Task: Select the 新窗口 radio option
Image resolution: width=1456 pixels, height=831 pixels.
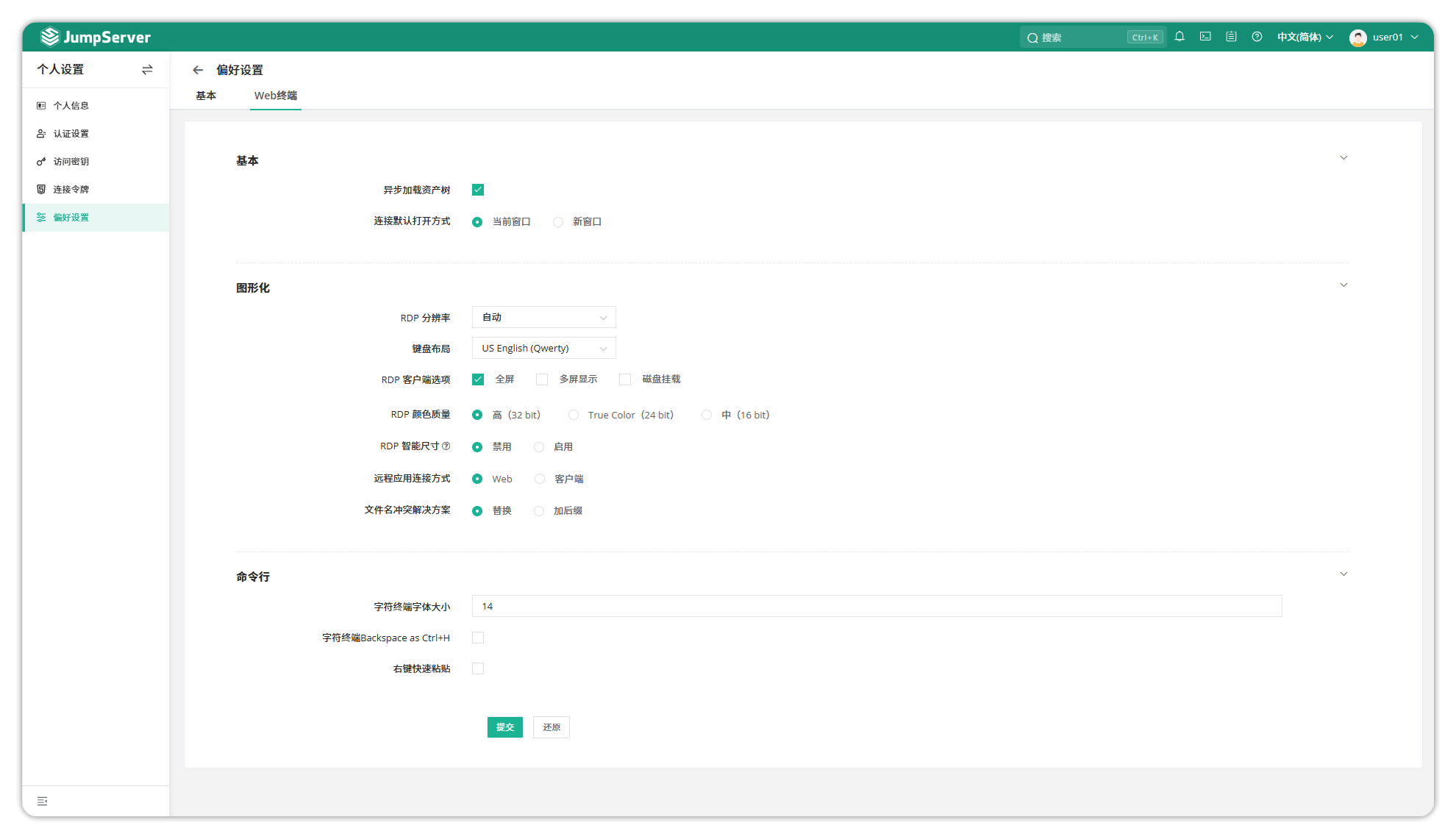Action: (558, 222)
